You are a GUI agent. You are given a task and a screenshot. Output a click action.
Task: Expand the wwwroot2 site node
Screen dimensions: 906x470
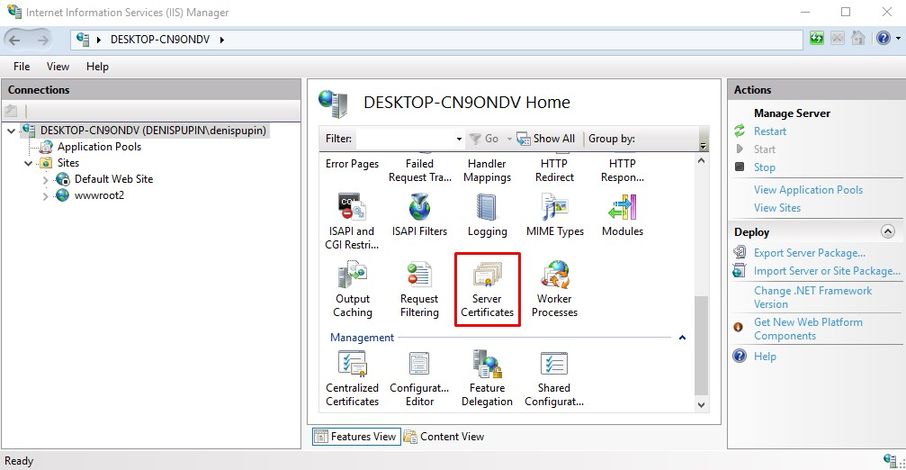(46, 196)
